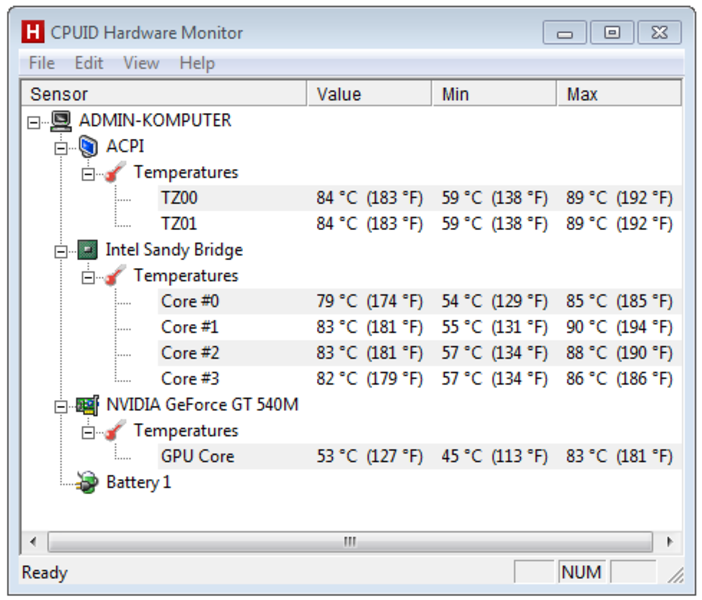Viewport: 702px width, 600px height.
Task: Click the Sensor column header
Action: click(164, 94)
